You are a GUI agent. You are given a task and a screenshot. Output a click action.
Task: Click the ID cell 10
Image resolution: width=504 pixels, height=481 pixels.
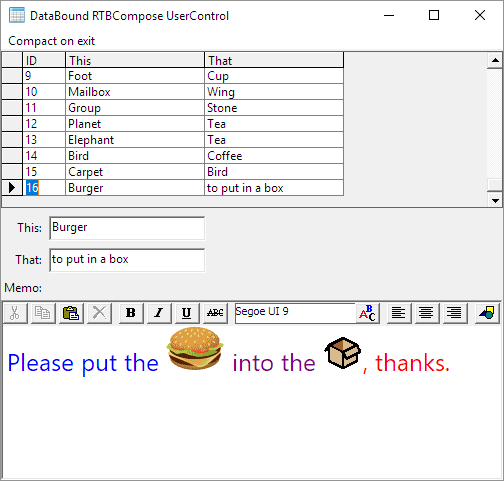(x=44, y=92)
